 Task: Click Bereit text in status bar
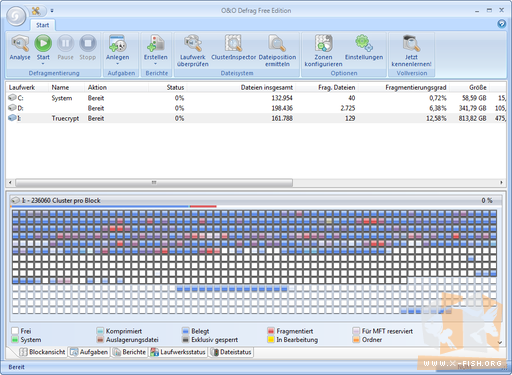[x=16, y=367]
